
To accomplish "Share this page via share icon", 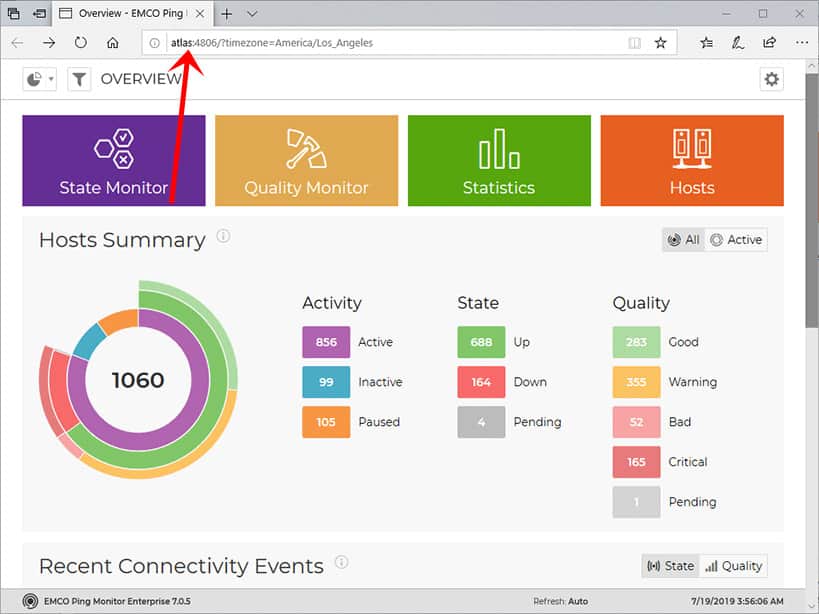I will (x=769, y=43).
